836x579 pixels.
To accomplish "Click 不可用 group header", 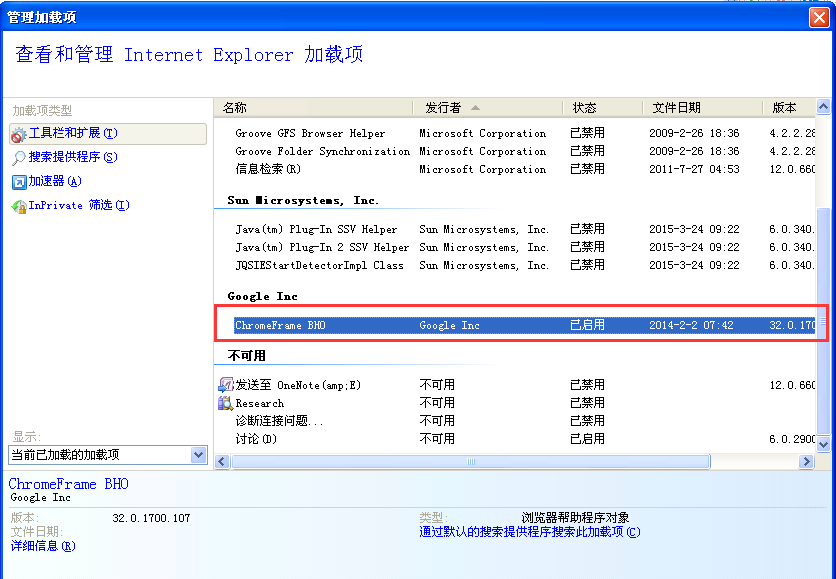I will tap(246, 356).
